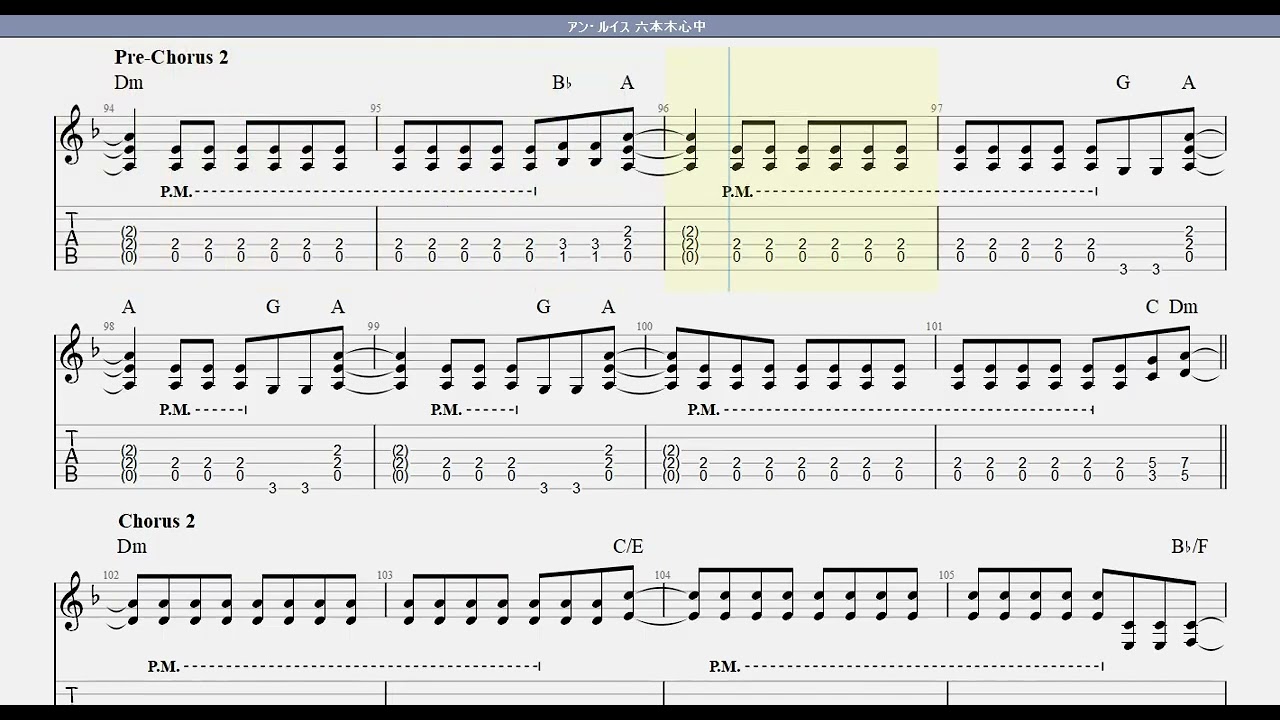
Task: Select measure number 95
Action: [x=375, y=108]
